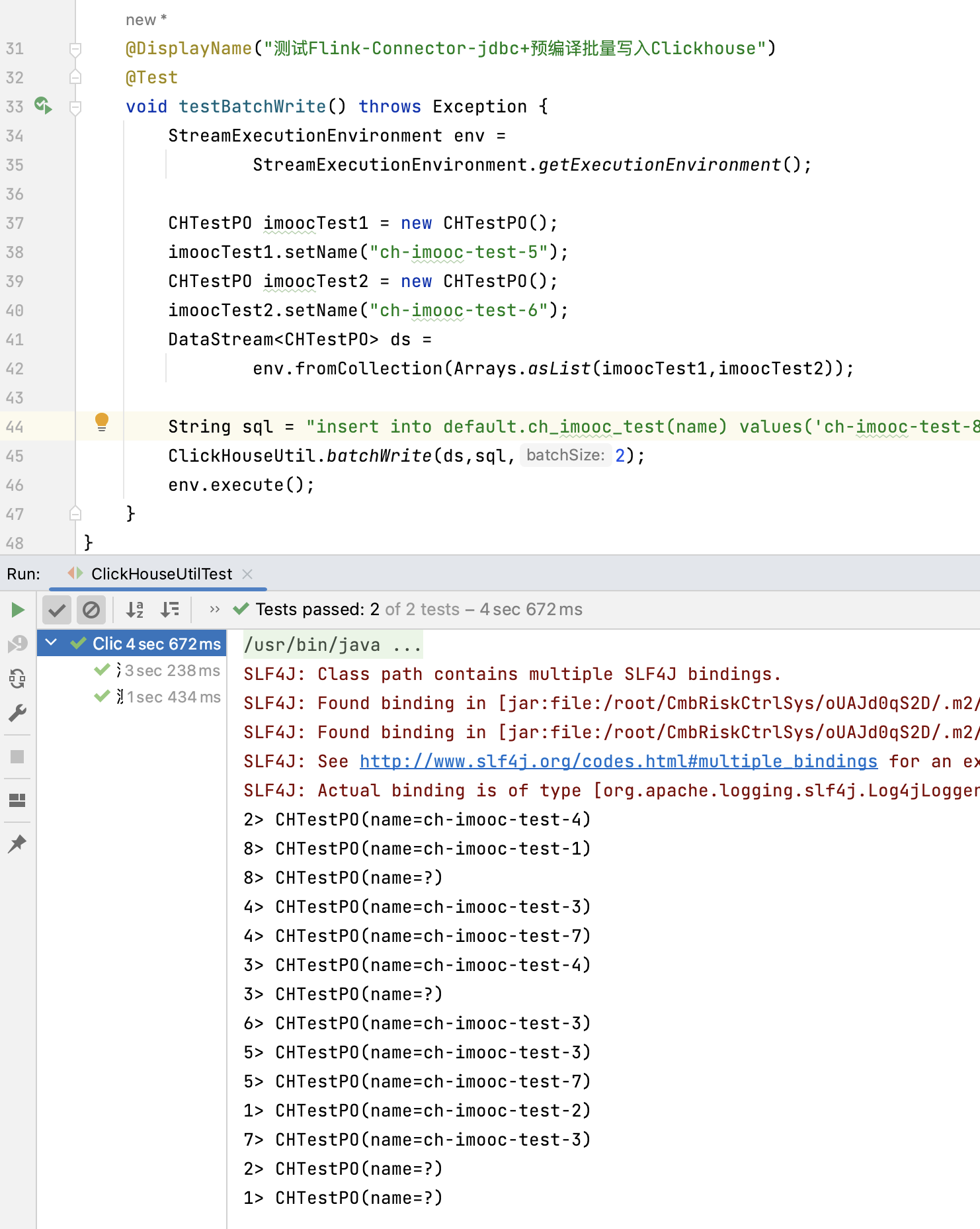Image resolution: width=980 pixels, height=1229 pixels.
Task: Click the layout restore icon in Run sidebar
Action: 18,800
